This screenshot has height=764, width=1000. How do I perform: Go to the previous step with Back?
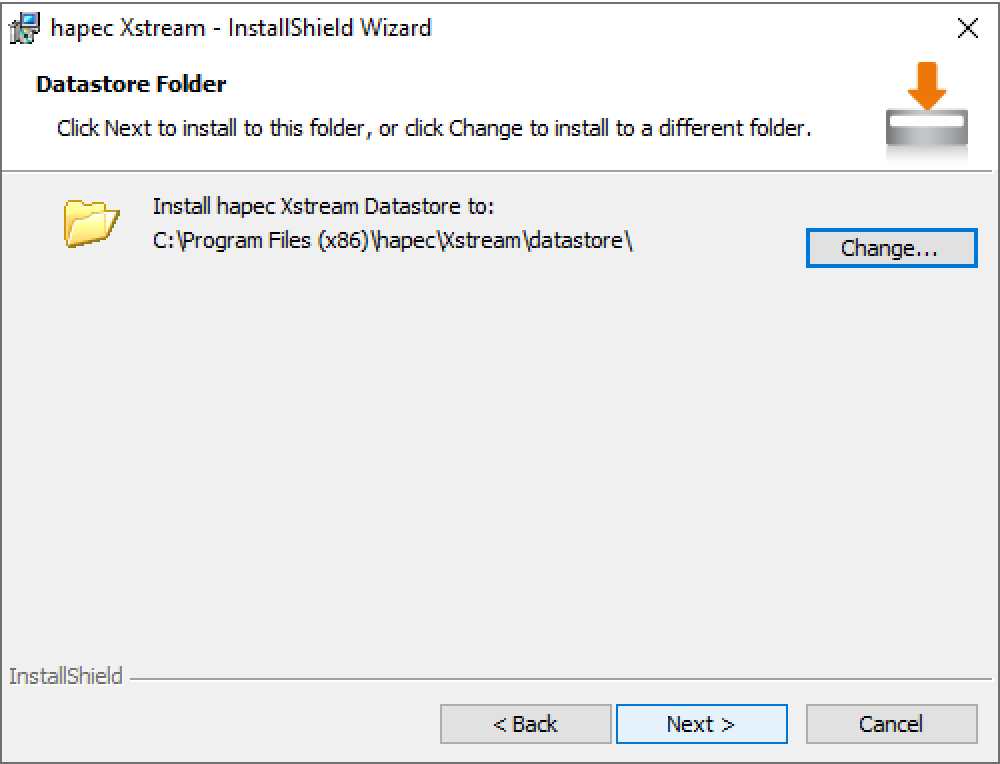coord(525,724)
